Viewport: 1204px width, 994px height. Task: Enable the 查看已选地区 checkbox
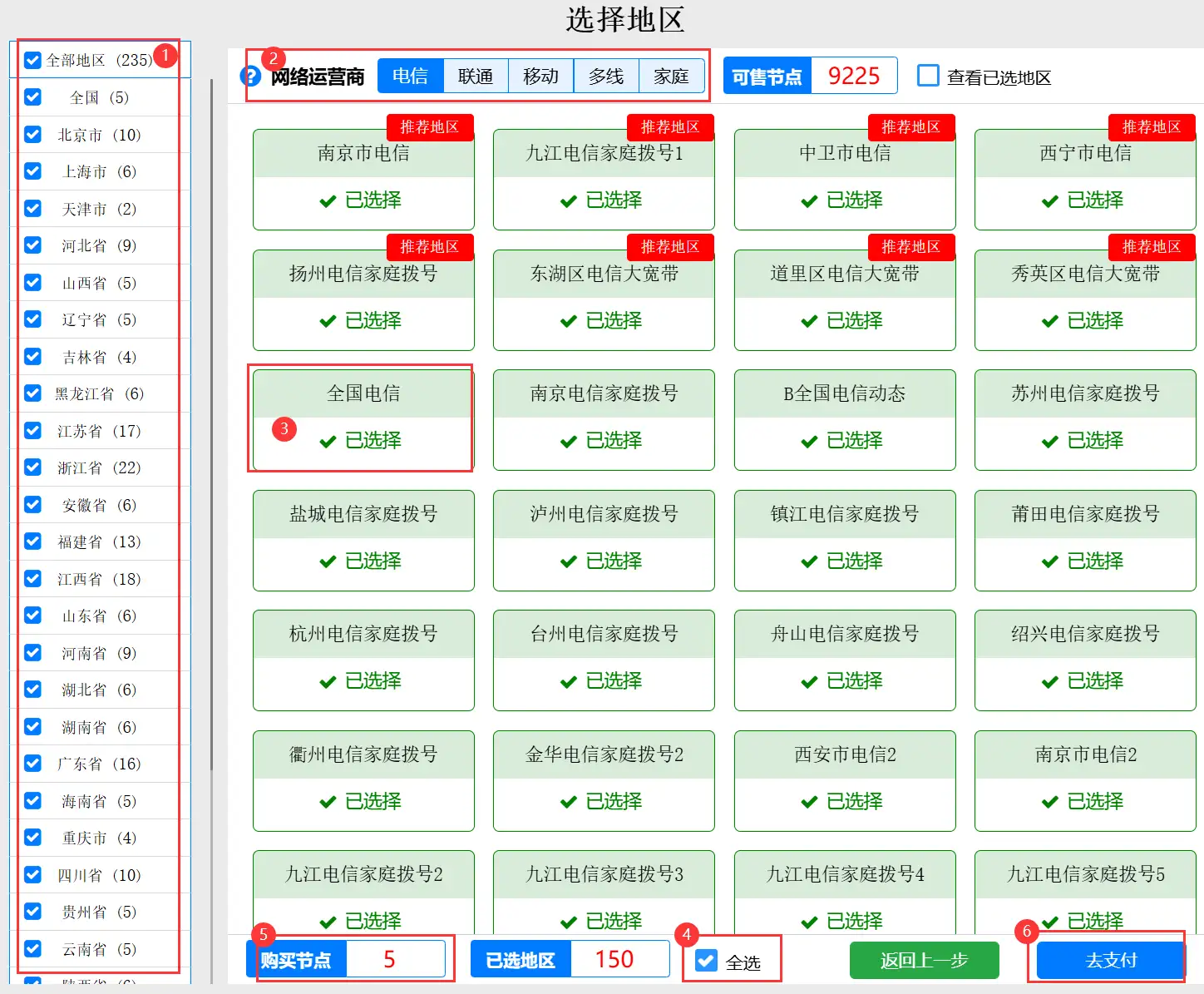[x=928, y=76]
